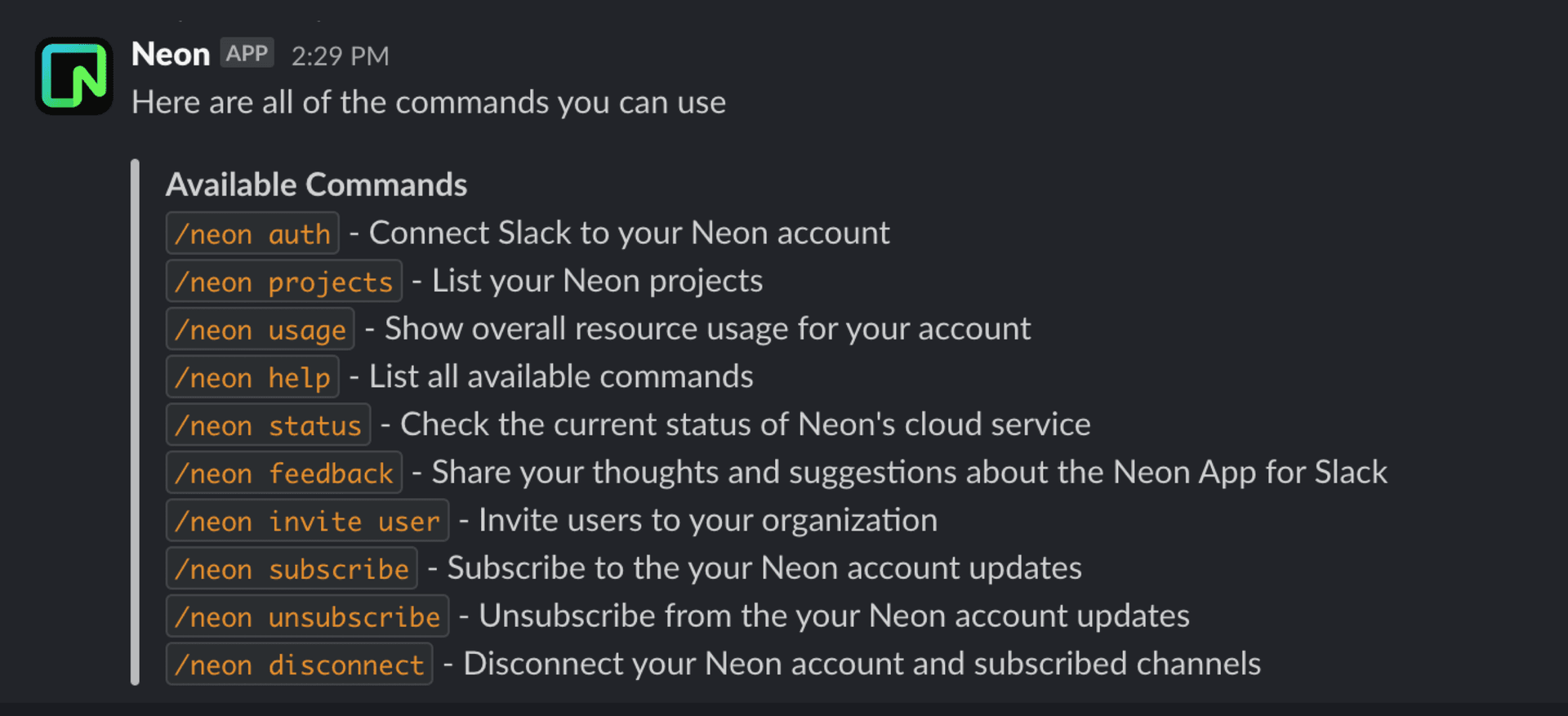Click the description 'Connect Slack to your Neon account'
Screen dimensions: 1568x716
tap(629, 233)
